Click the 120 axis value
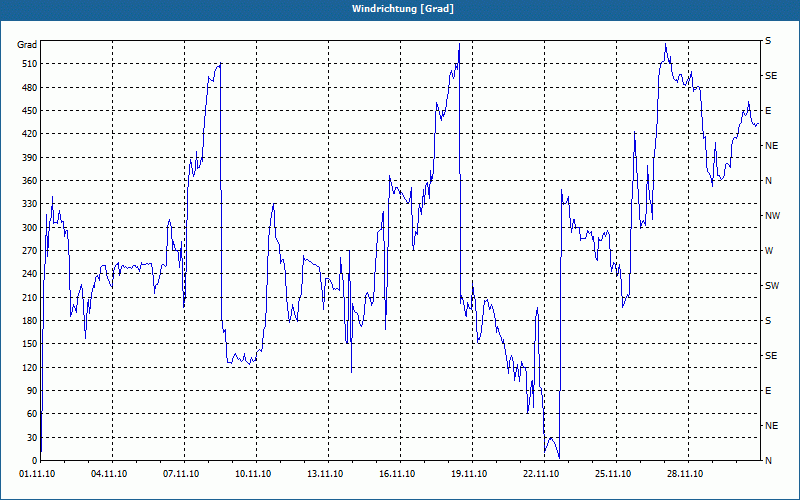The width and height of the screenshot is (800, 500). [x=31, y=367]
